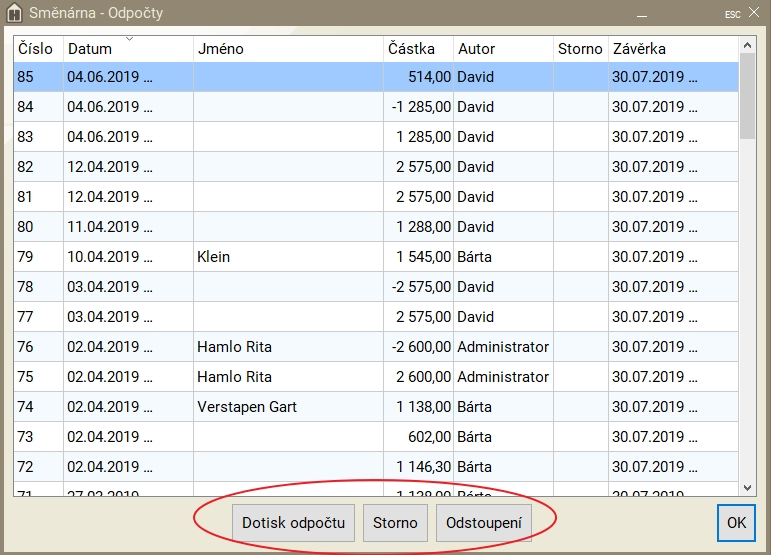Sort by the Jméno column header
The width and height of the screenshot is (771, 555).
(x=288, y=49)
